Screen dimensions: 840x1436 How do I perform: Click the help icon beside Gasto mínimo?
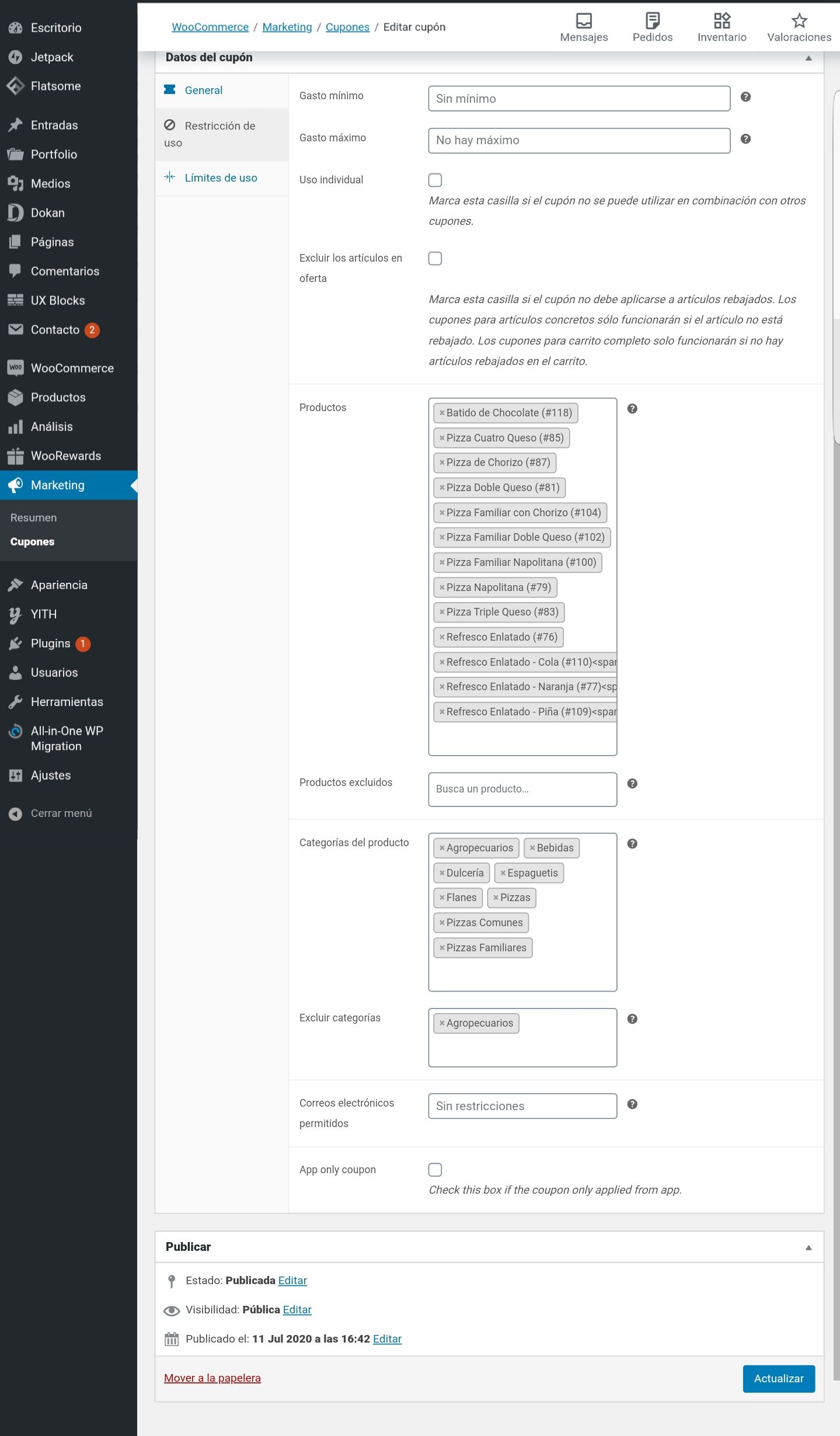[x=745, y=97]
